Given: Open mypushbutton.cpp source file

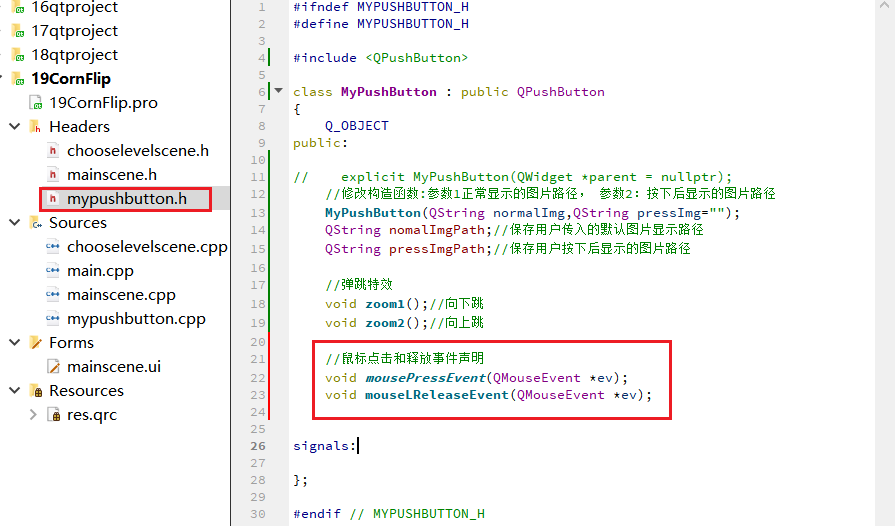Looking at the screenshot, I should coord(136,319).
